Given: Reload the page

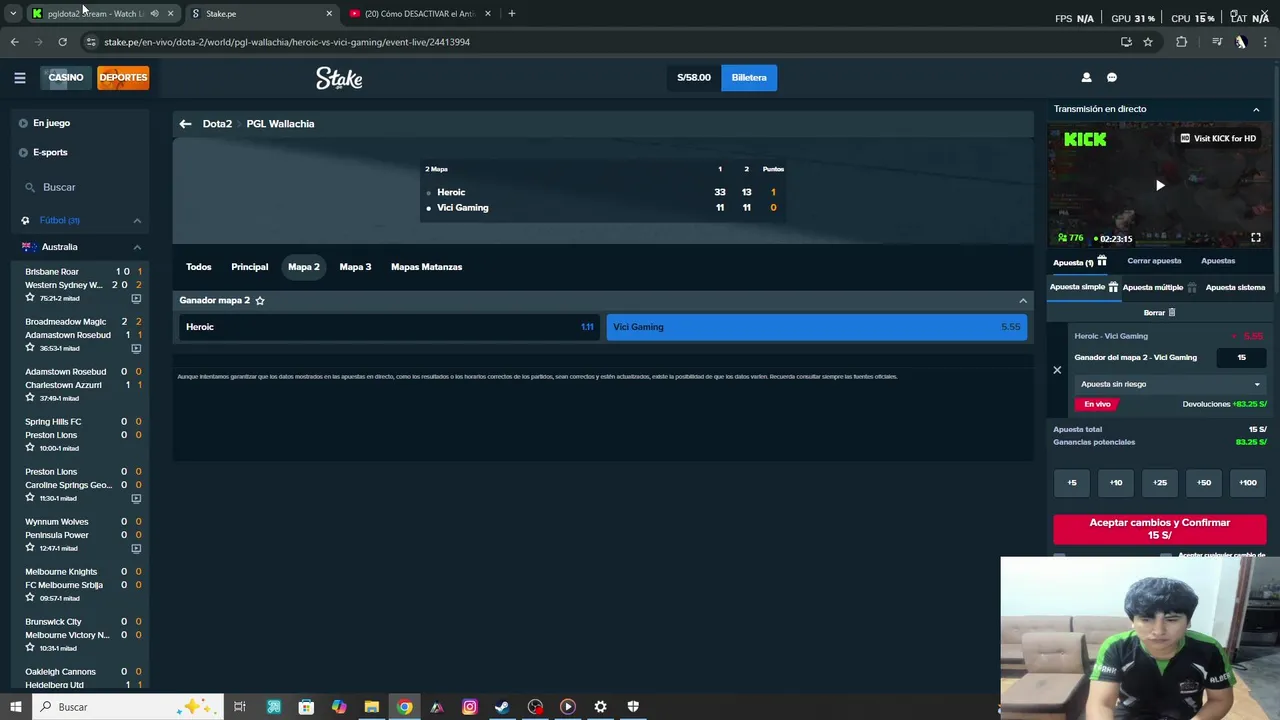Looking at the screenshot, I should (x=62, y=42).
